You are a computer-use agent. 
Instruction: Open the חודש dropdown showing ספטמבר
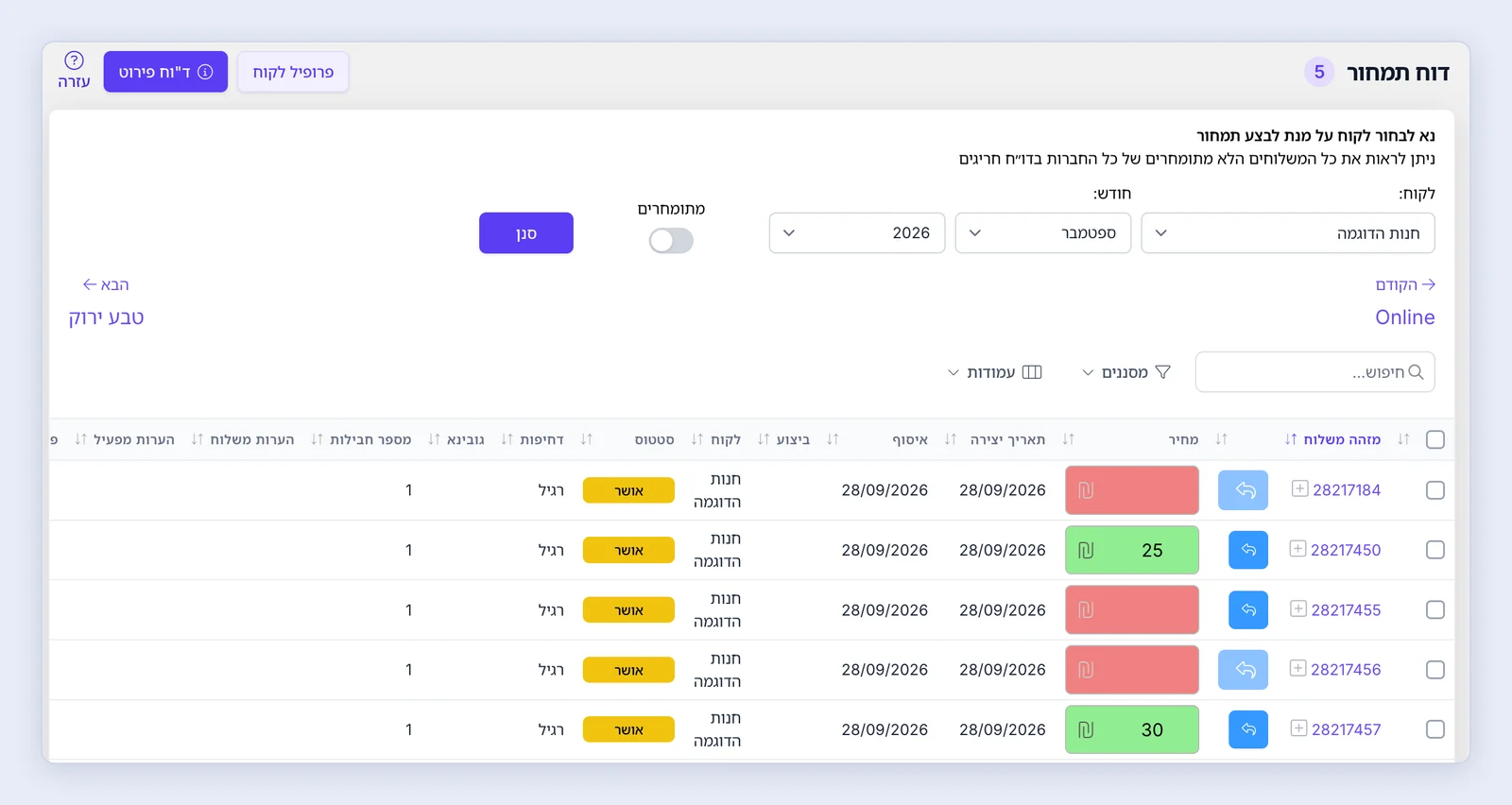click(1043, 233)
